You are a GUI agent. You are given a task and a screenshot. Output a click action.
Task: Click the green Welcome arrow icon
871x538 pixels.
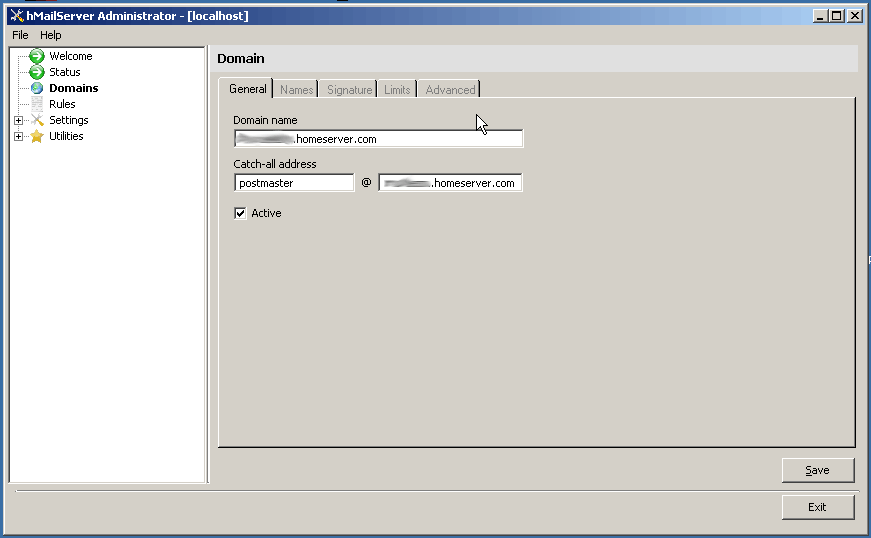pyautogui.click(x=37, y=56)
